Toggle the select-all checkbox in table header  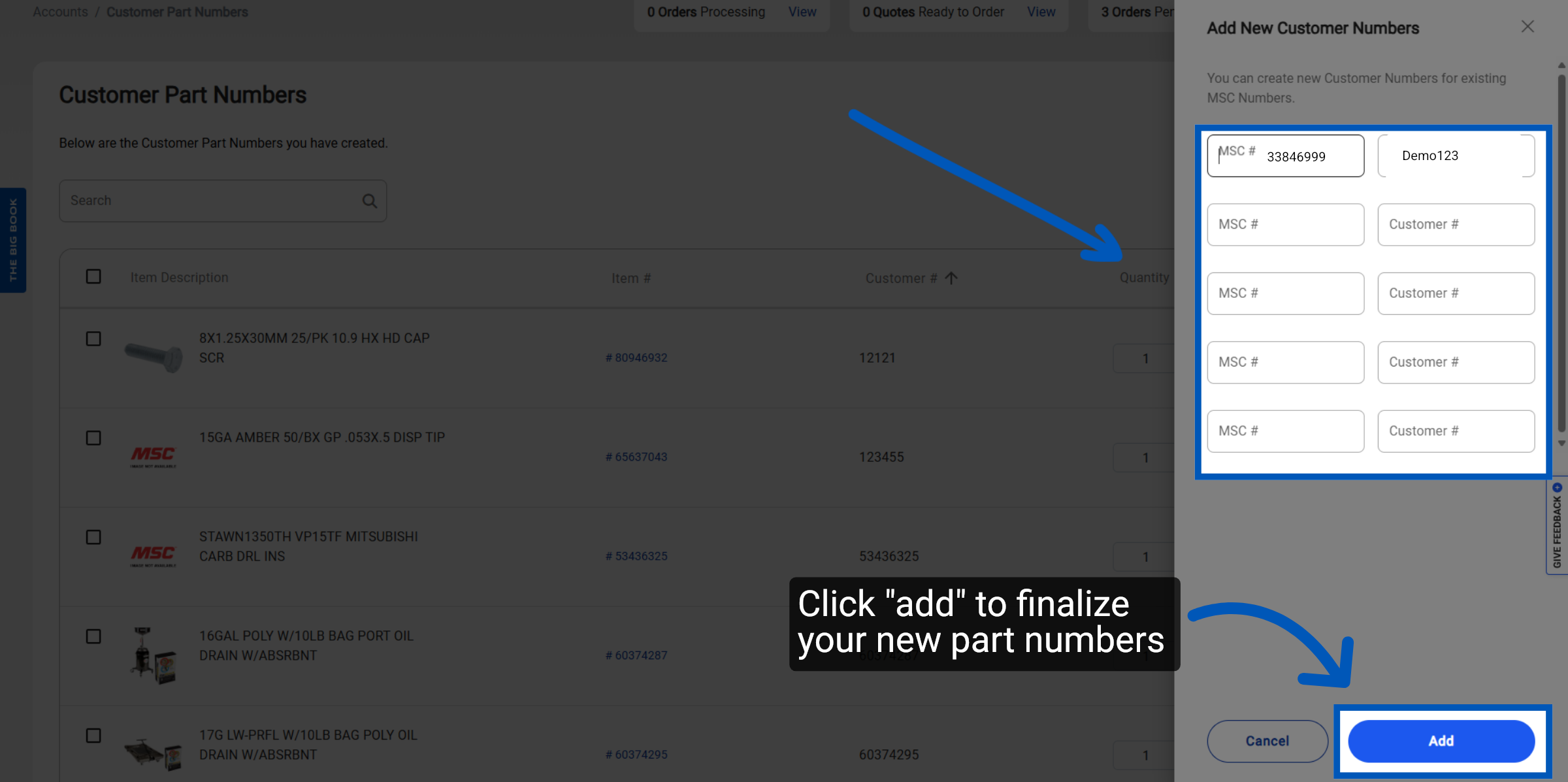pyautogui.click(x=93, y=276)
